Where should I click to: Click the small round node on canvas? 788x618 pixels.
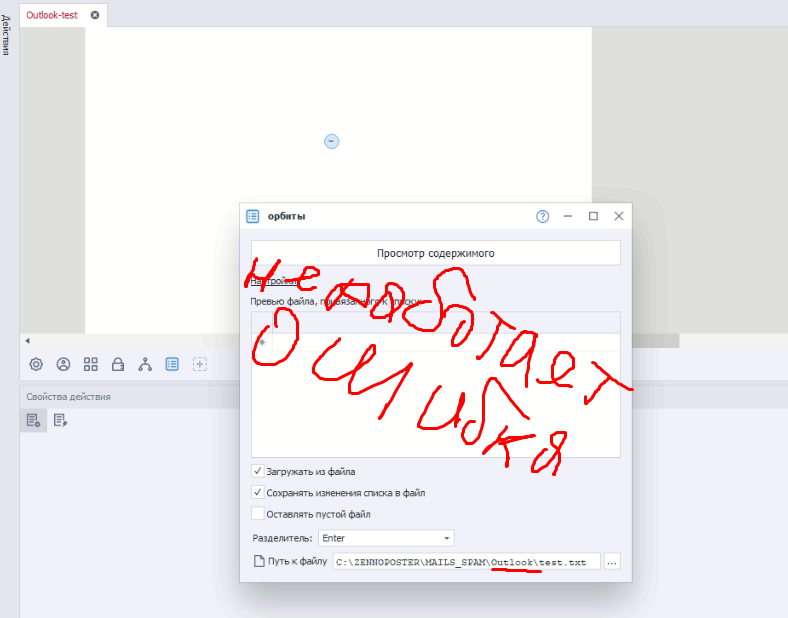point(332,141)
